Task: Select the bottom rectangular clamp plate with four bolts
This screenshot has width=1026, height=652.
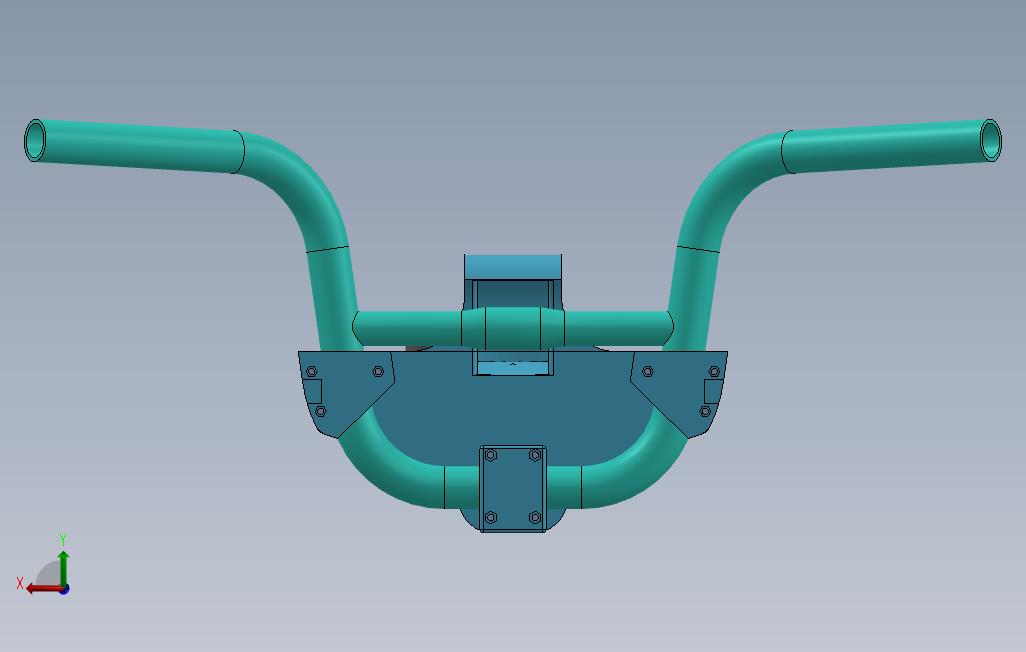Action: coord(513,489)
